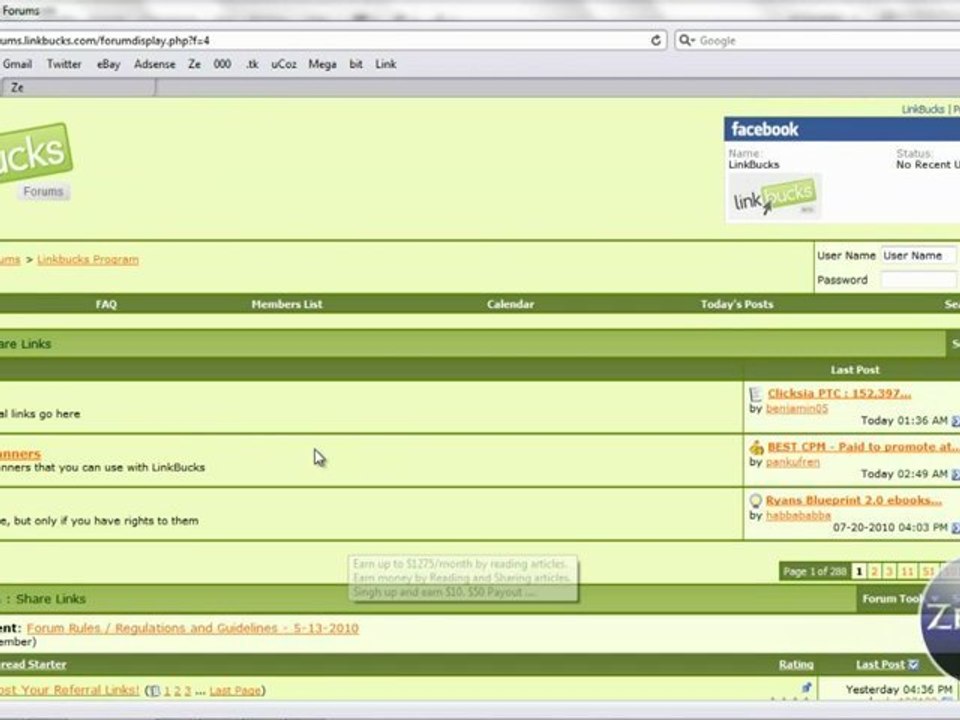This screenshot has width=960, height=720.
Task: Open the Calendar navigation item
Action: coord(511,304)
